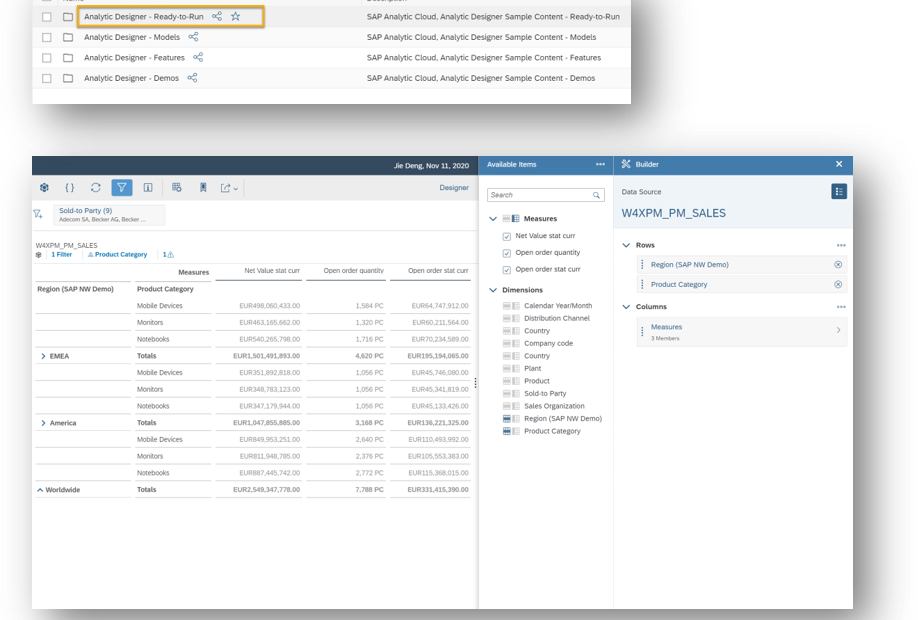The width and height of the screenshot is (918, 620).
Task: Open the Rows section more options menu
Action: 841,245
